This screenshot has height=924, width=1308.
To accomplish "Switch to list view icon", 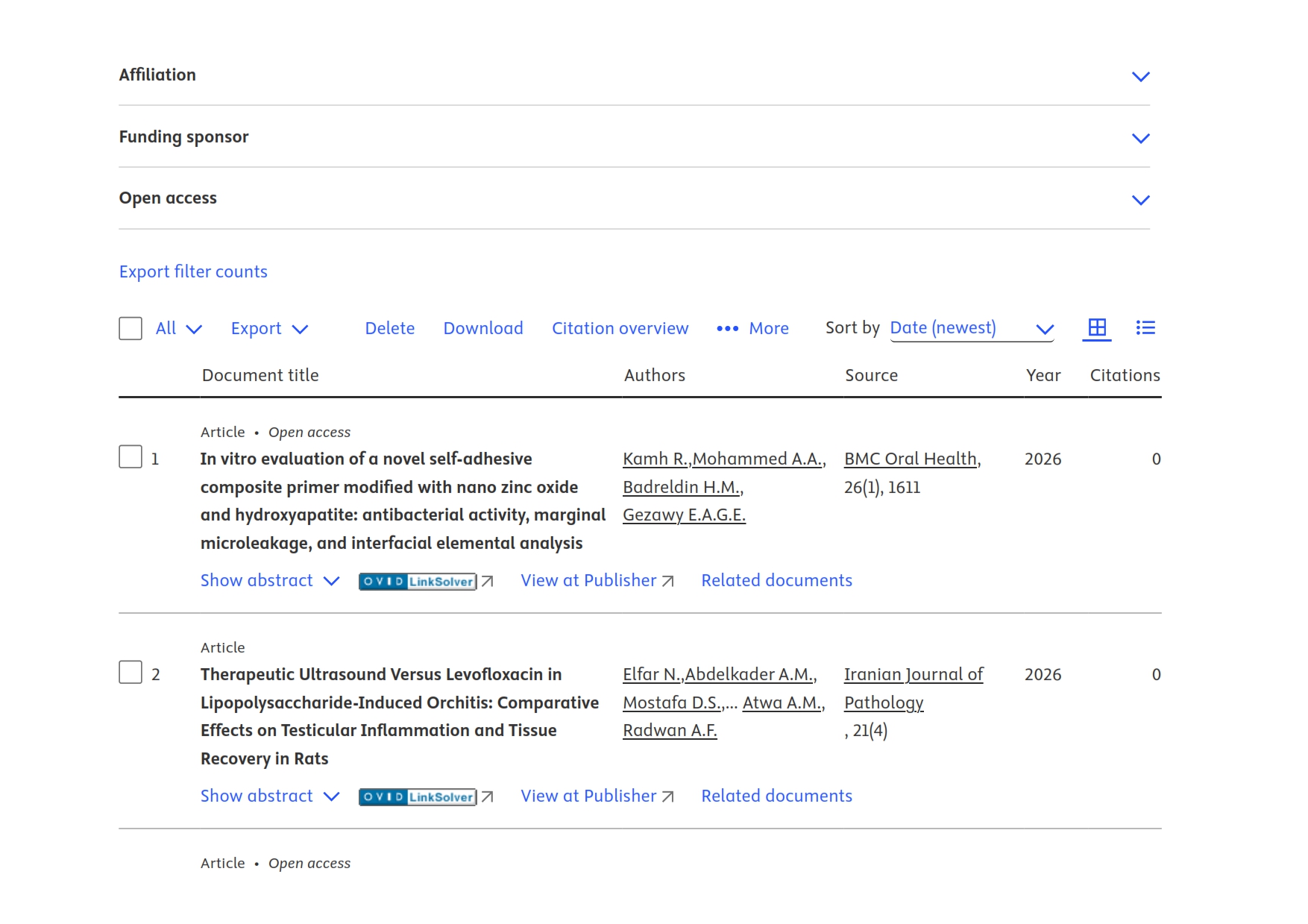I will click(x=1145, y=328).
